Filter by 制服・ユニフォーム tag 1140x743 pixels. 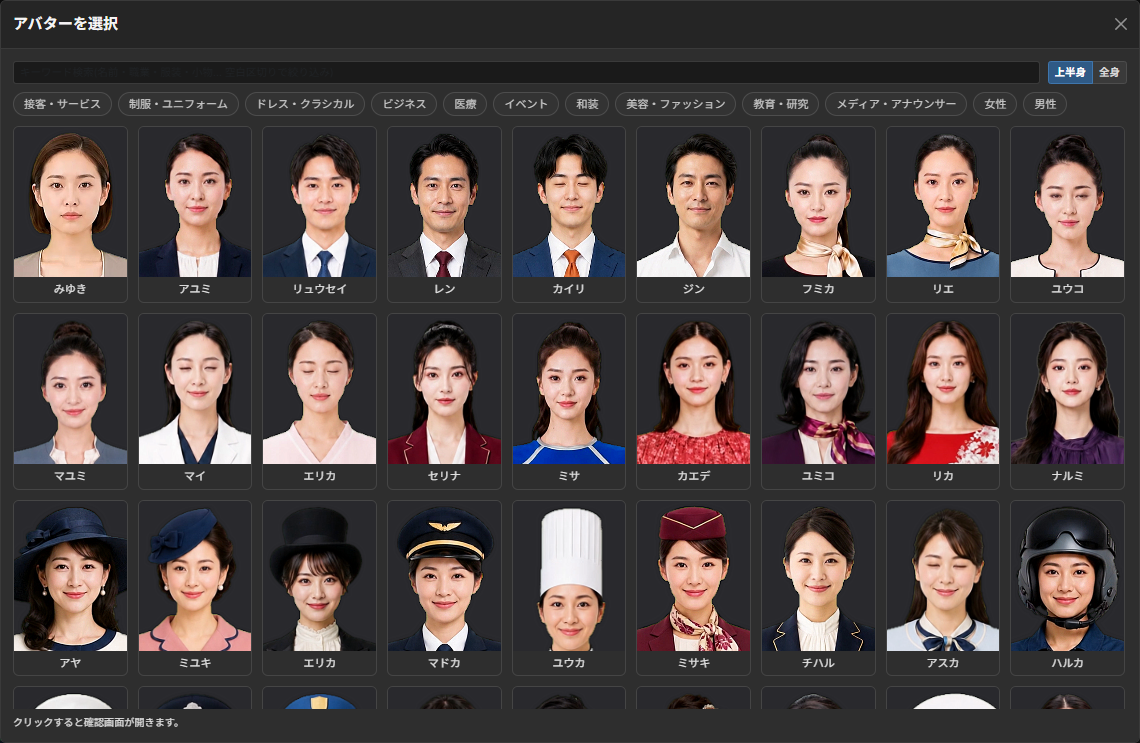[178, 104]
